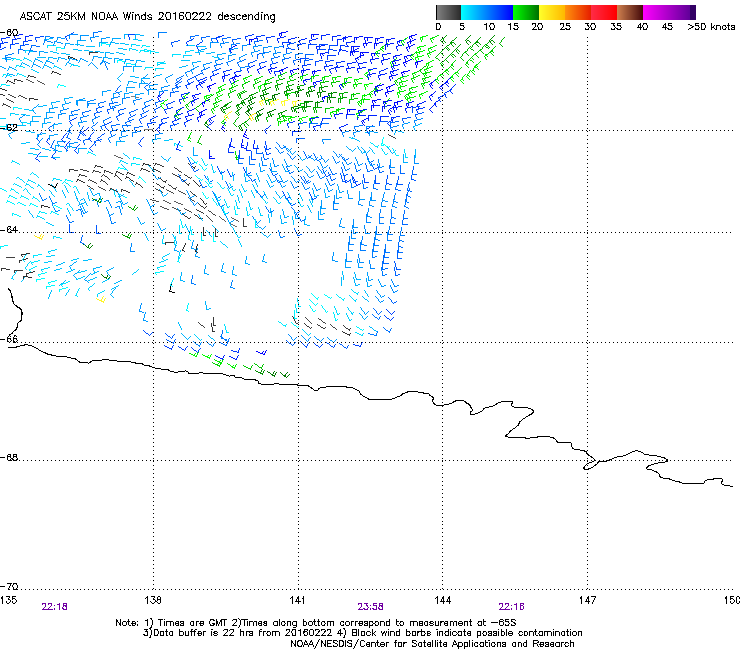The image size is (740, 650).
Task: Click the '25' legend scale label
Action: pos(565,27)
